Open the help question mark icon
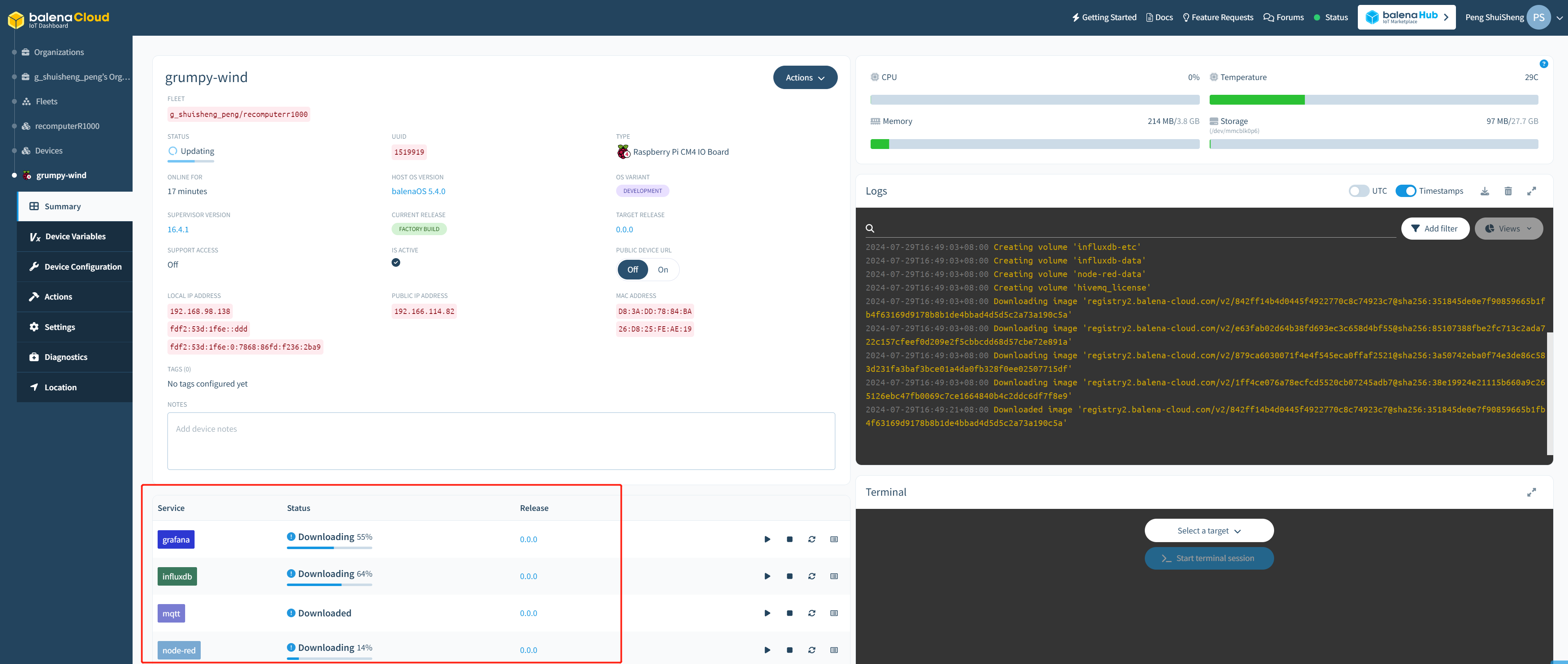 [1544, 64]
